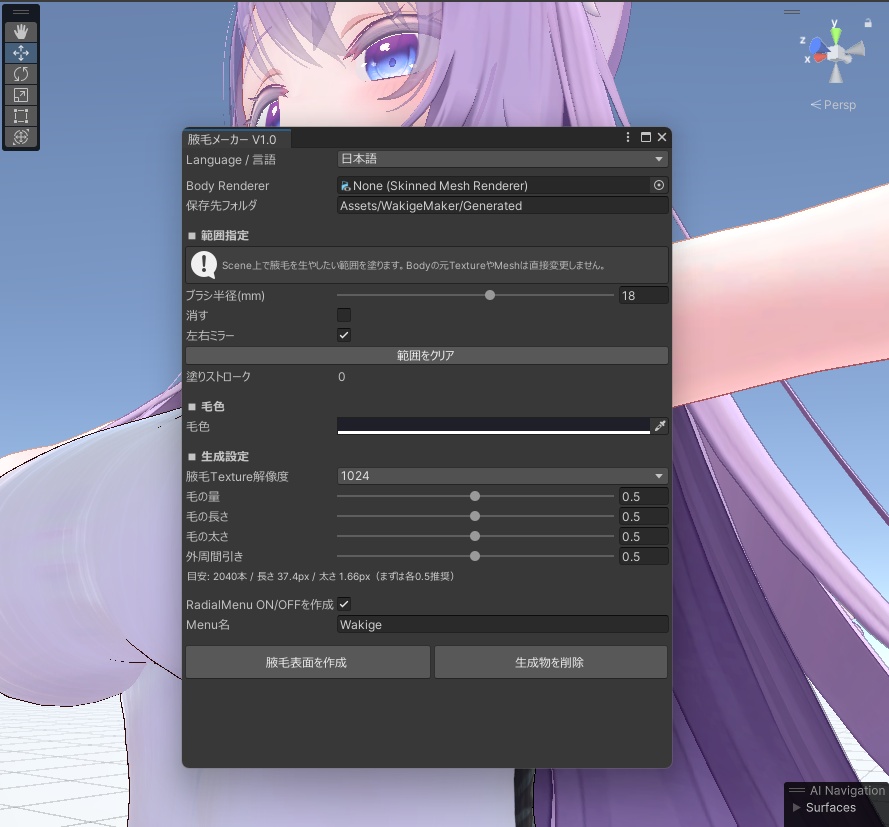The image size is (889, 827).
Task: Toggle the 消す erase checkbox
Action: pyautogui.click(x=344, y=315)
